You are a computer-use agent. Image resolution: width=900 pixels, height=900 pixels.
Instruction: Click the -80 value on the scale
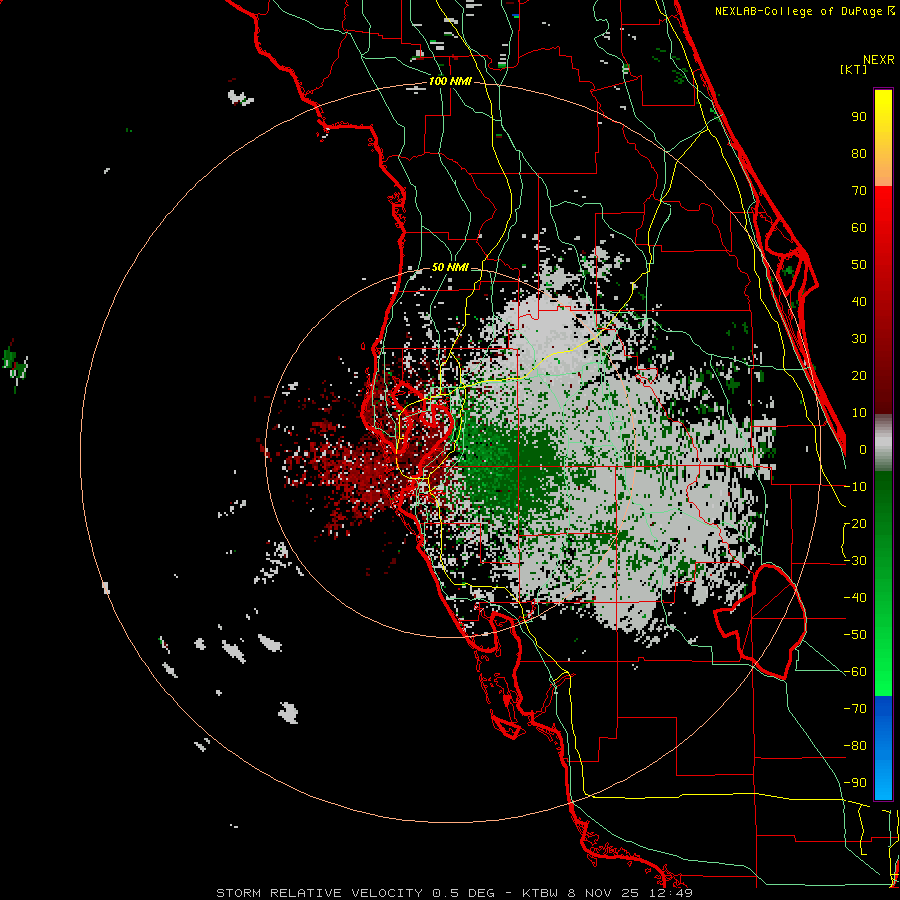click(855, 746)
